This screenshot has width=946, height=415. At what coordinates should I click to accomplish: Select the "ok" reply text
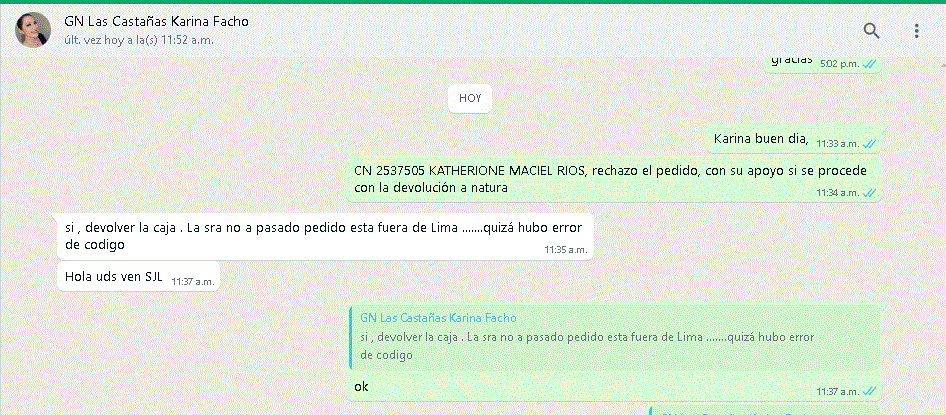(x=361, y=385)
